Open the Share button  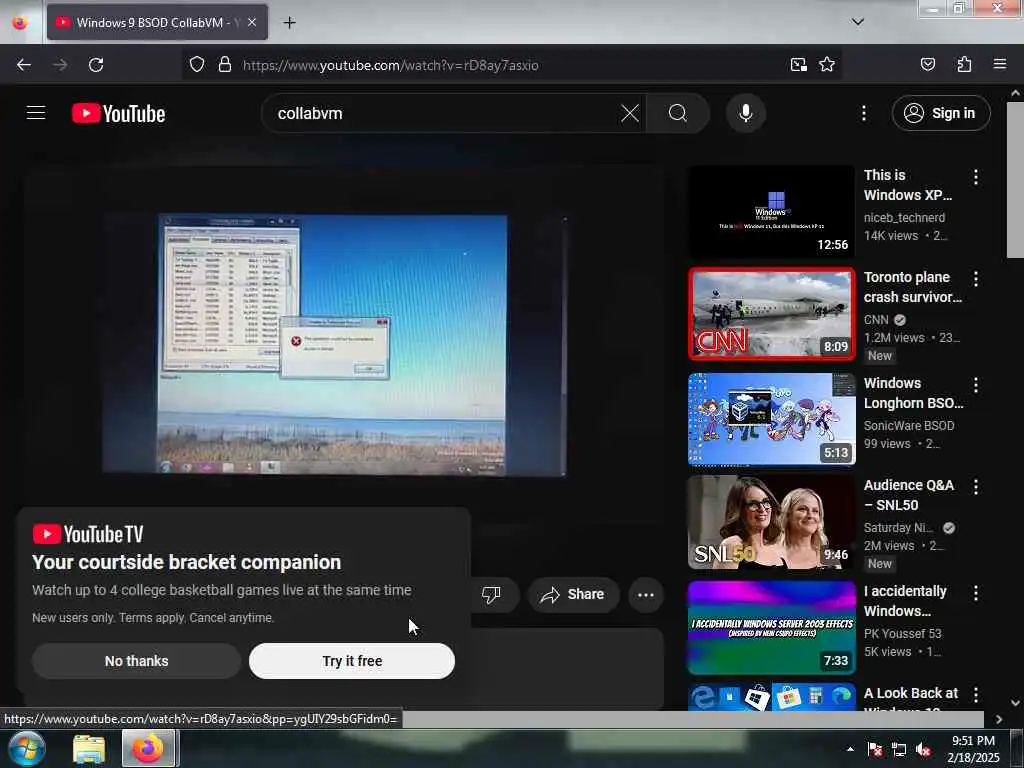coord(573,594)
